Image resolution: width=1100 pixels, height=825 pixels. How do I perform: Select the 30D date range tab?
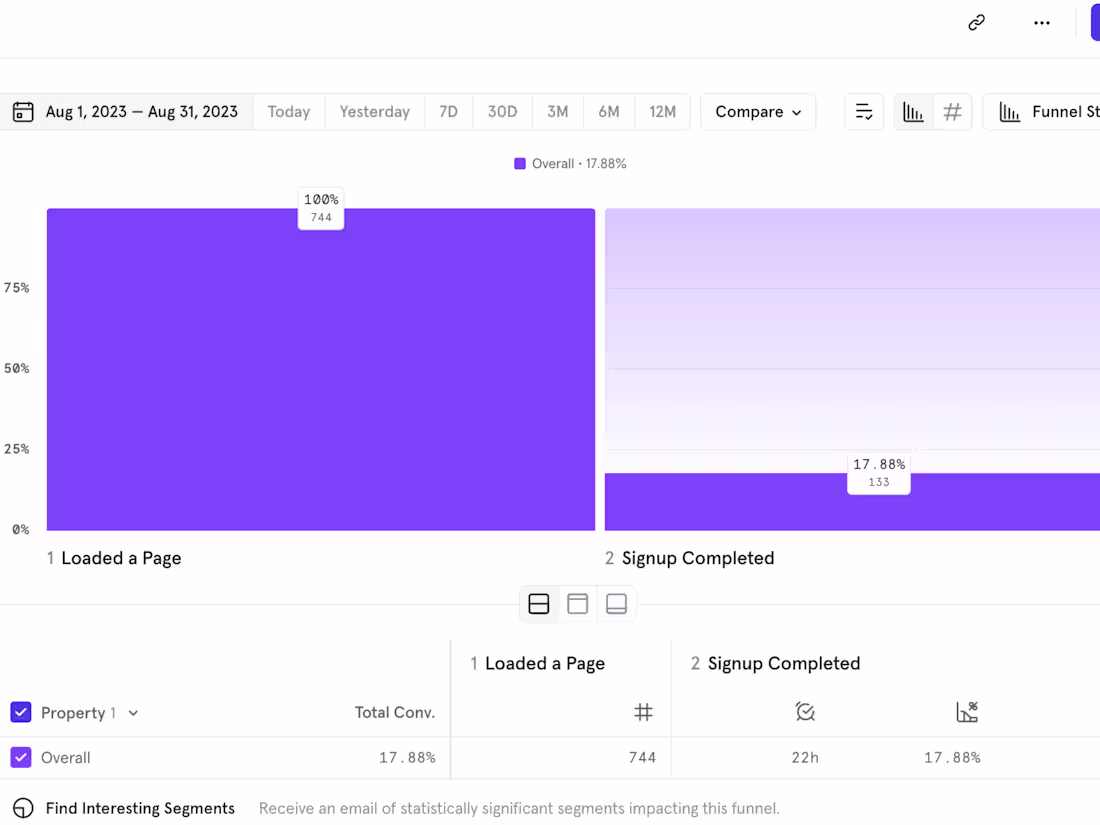[502, 112]
